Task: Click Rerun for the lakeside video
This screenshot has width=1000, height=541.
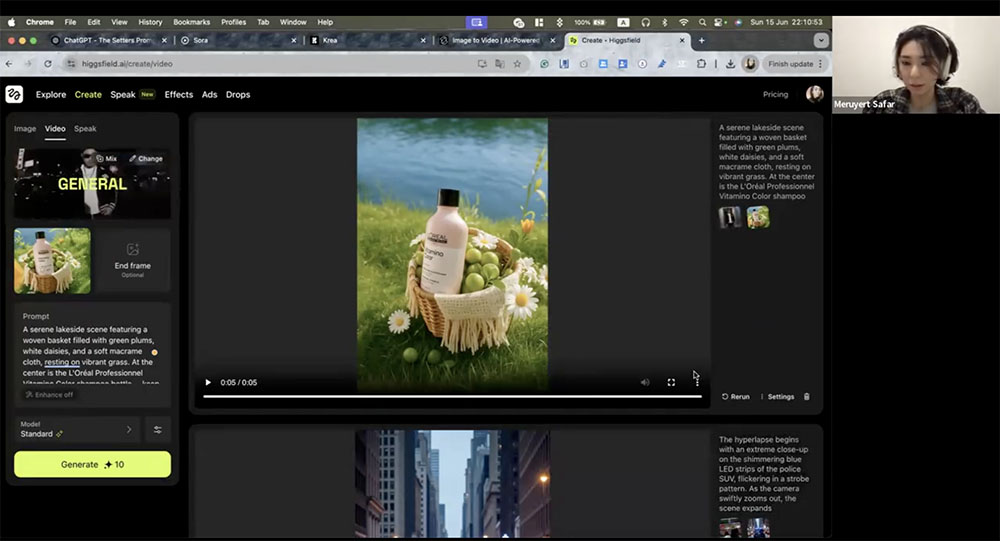Action: [x=736, y=397]
